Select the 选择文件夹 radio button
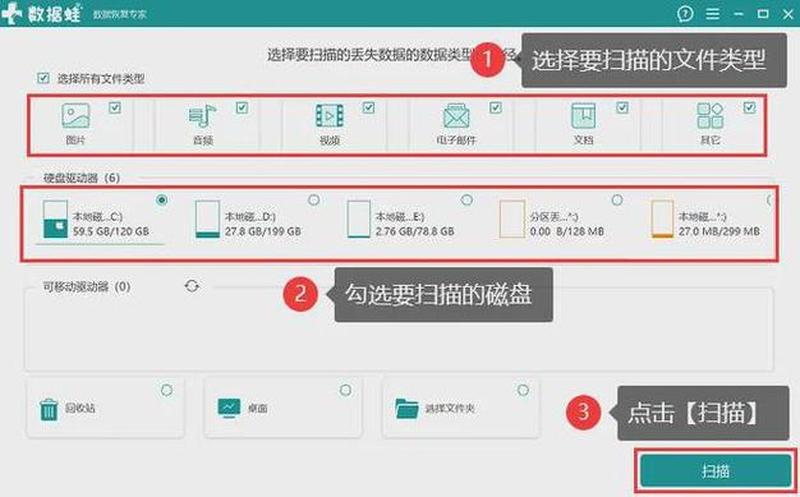 click(x=523, y=390)
